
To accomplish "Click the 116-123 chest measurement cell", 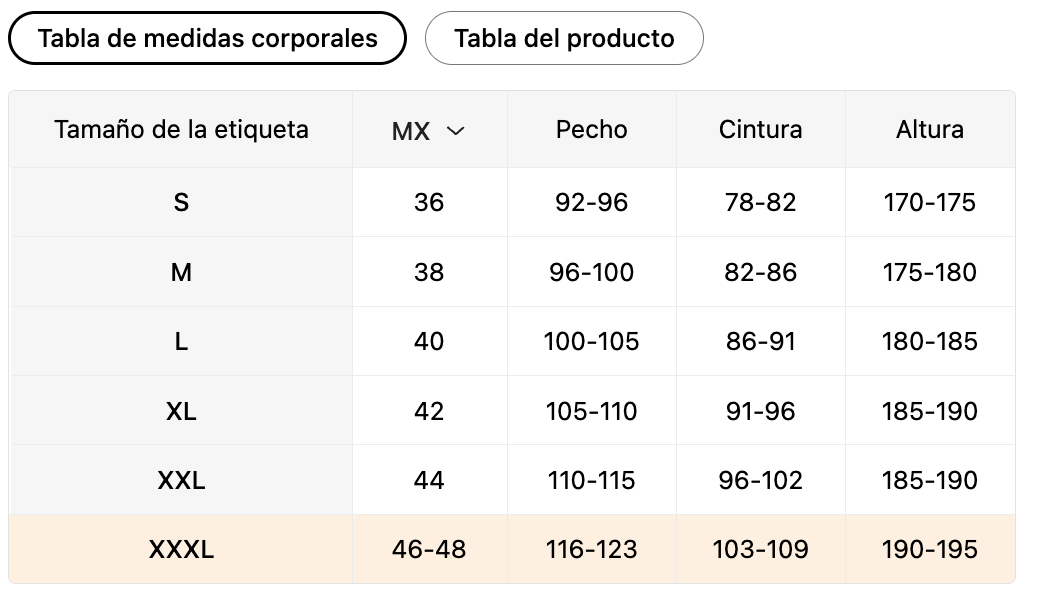I will click(591, 549).
